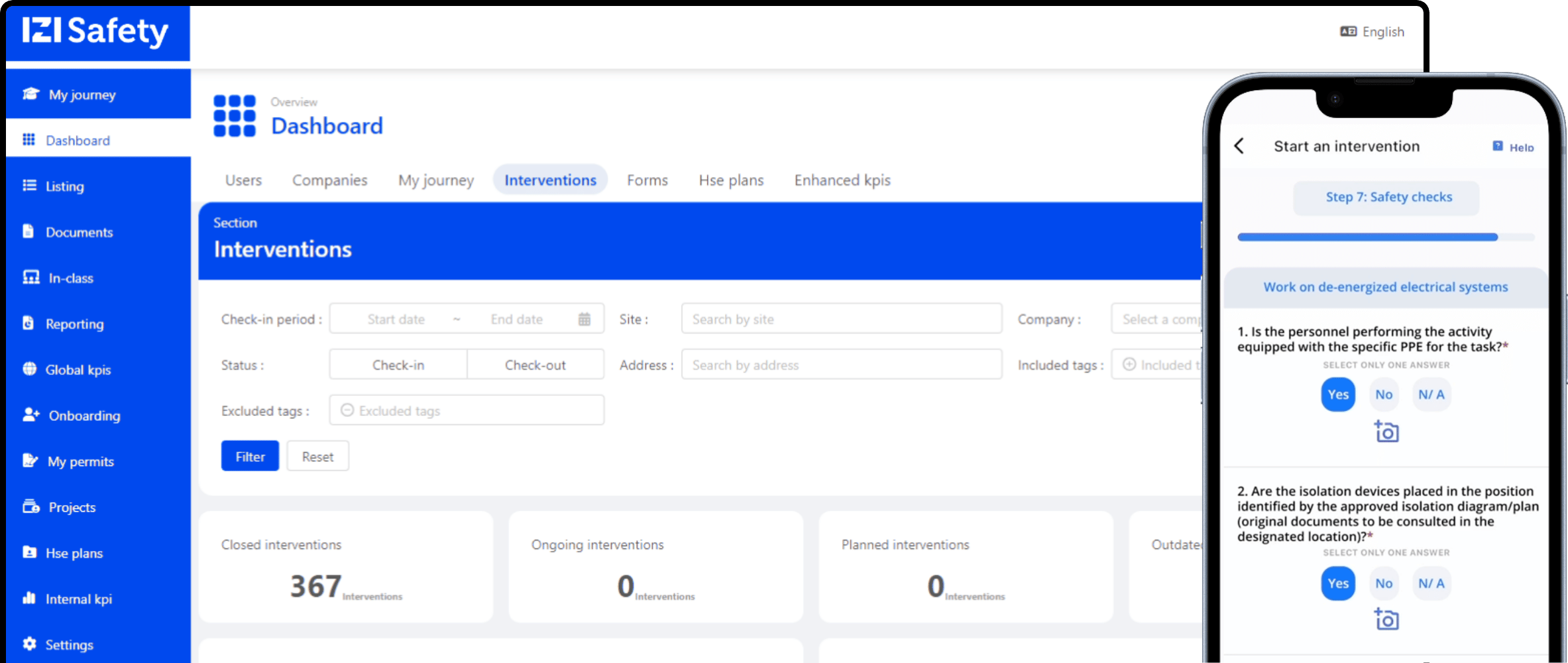Select Yes for PPE question 1
1568x663 pixels.
[x=1337, y=394]
